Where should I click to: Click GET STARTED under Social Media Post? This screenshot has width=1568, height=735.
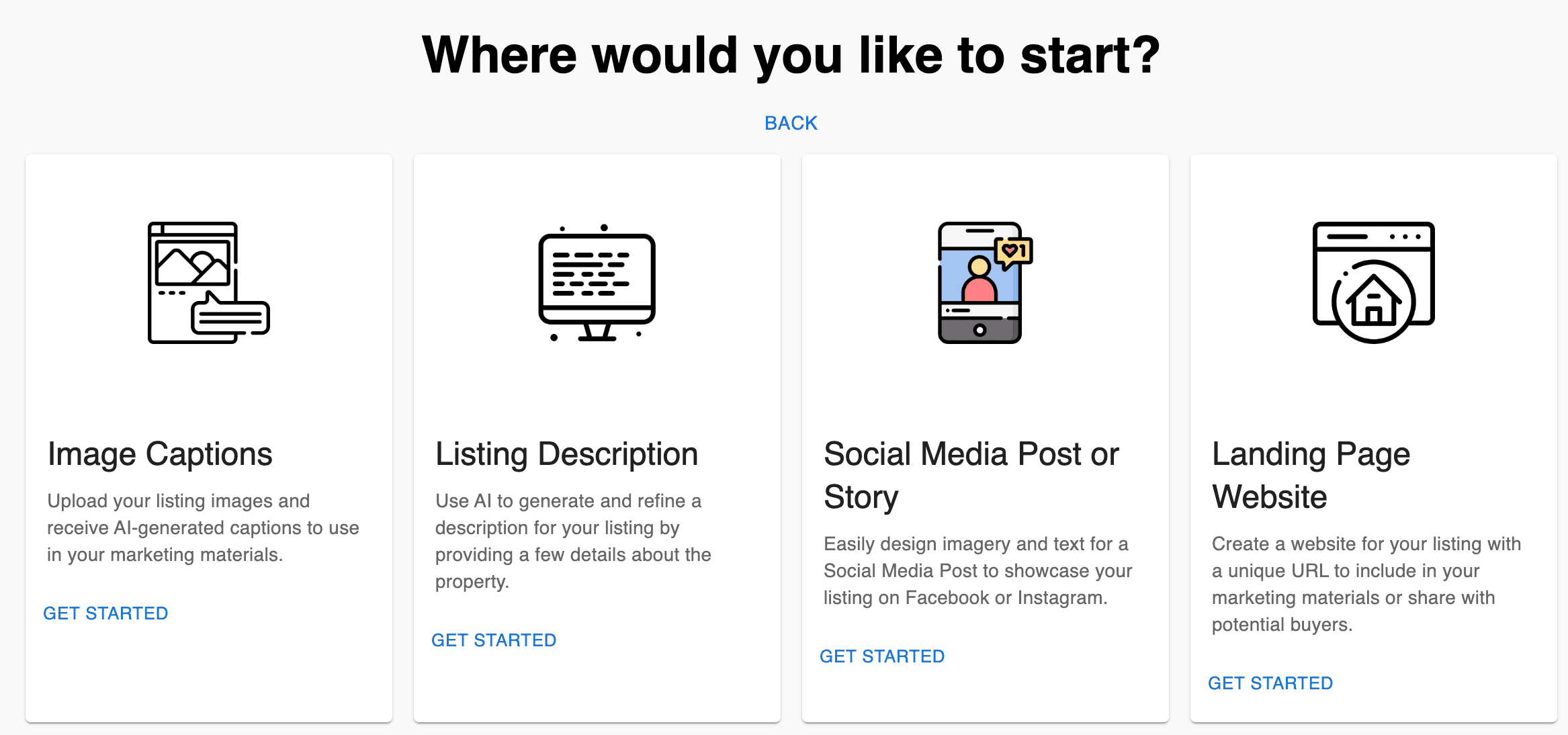pos(882,656)
